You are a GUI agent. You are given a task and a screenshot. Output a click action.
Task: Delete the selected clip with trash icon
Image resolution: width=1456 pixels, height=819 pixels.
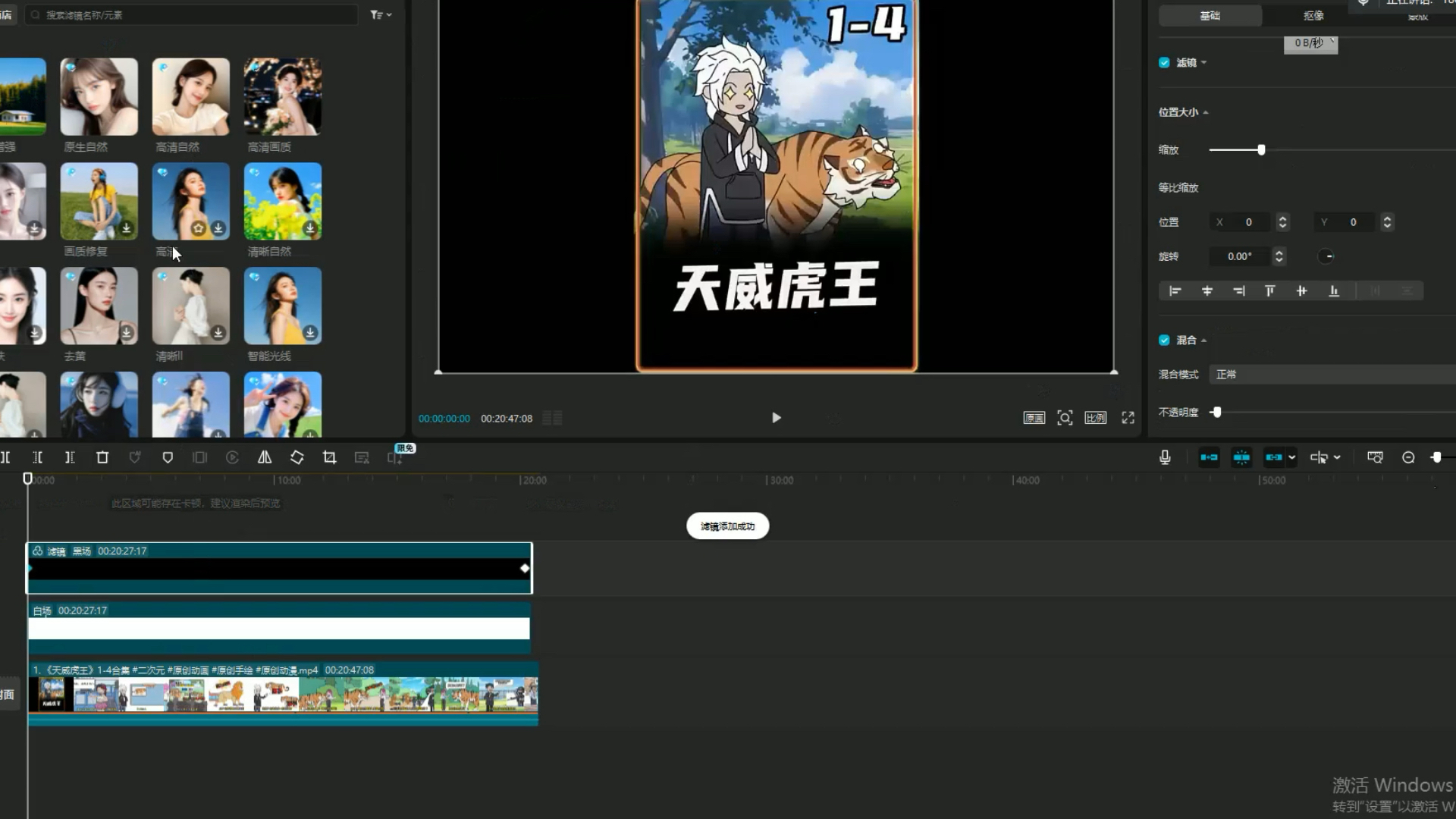pyautogui.click(x=102, y=457)
